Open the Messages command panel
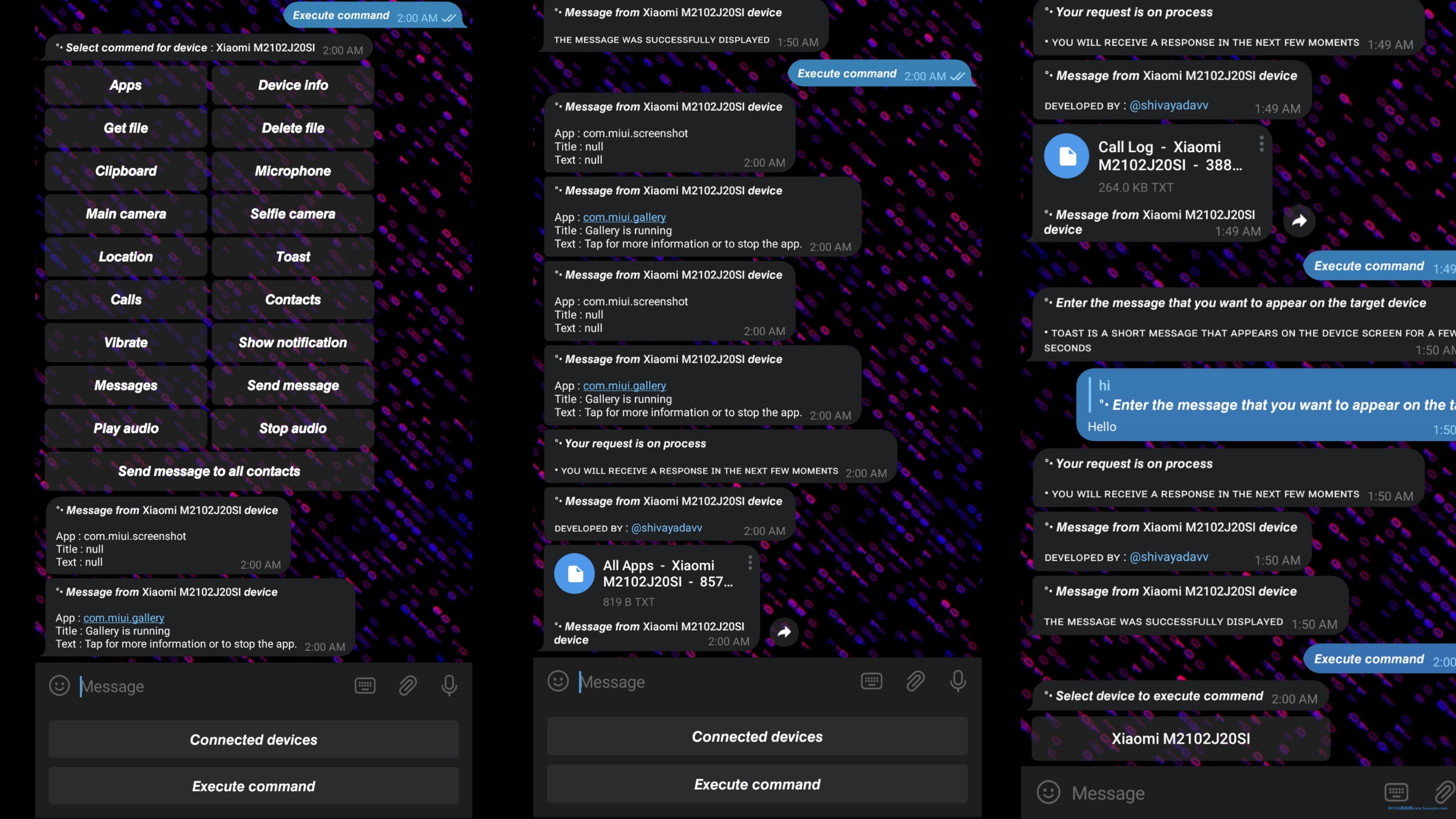 125,385
